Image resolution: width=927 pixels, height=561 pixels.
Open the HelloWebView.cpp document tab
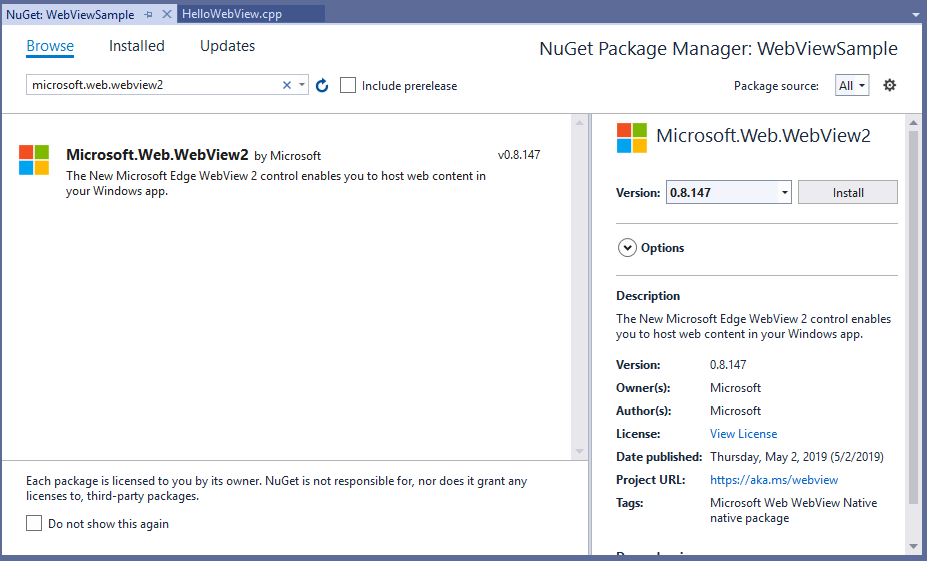coord(232,15)
